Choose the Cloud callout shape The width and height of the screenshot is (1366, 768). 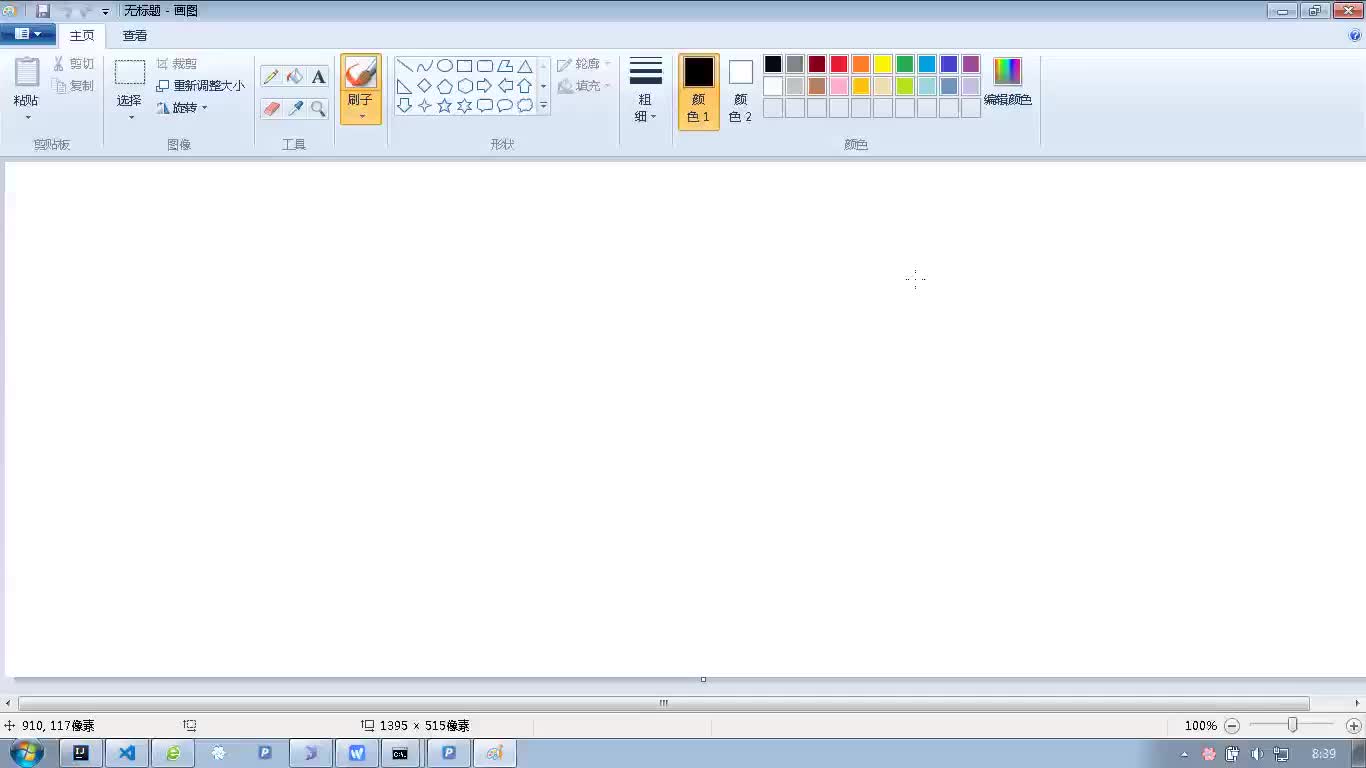click(525, 105)
